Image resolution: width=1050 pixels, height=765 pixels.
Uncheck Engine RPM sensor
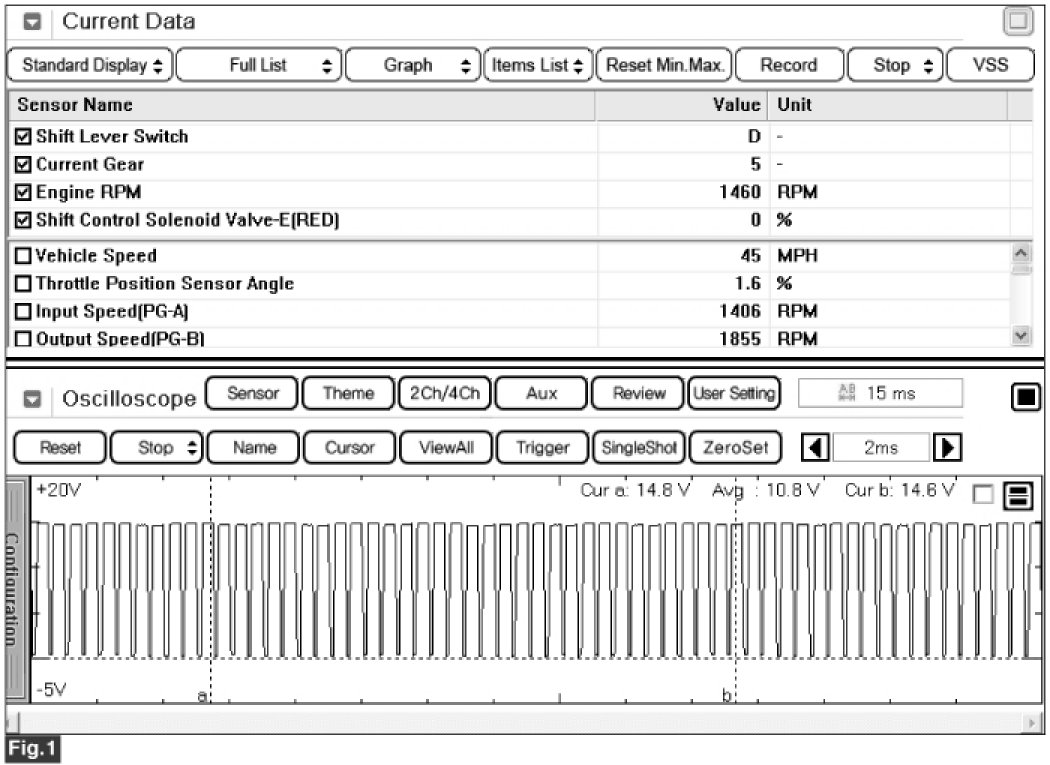[23, 192]
